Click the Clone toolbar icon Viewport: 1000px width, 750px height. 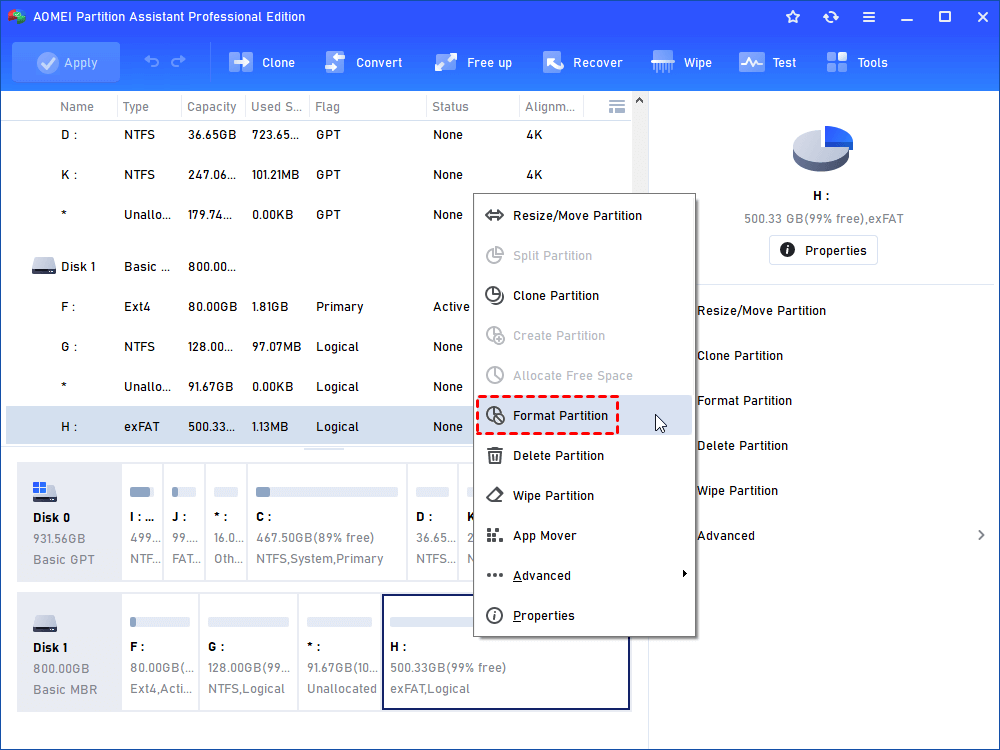pyautogui.click(x=241, y=62)
